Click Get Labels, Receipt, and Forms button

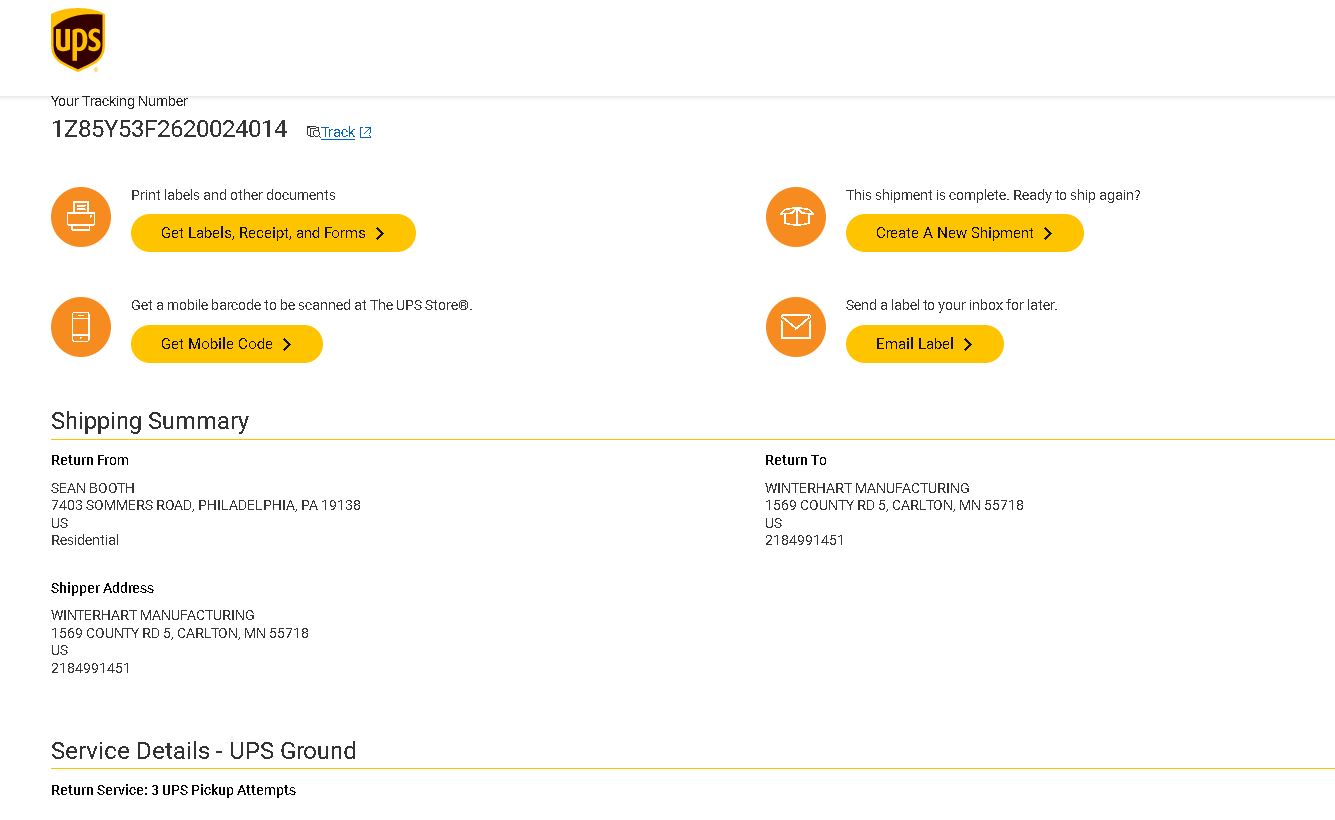pos(273,233)
